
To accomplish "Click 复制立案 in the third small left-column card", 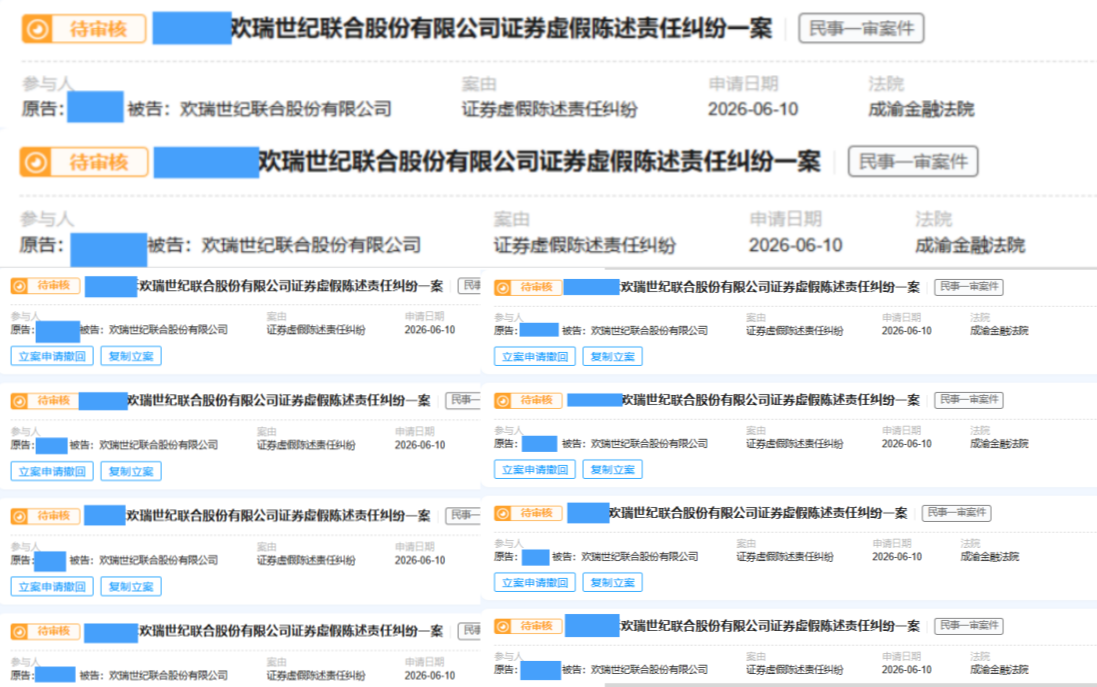I will click(131, 586).
